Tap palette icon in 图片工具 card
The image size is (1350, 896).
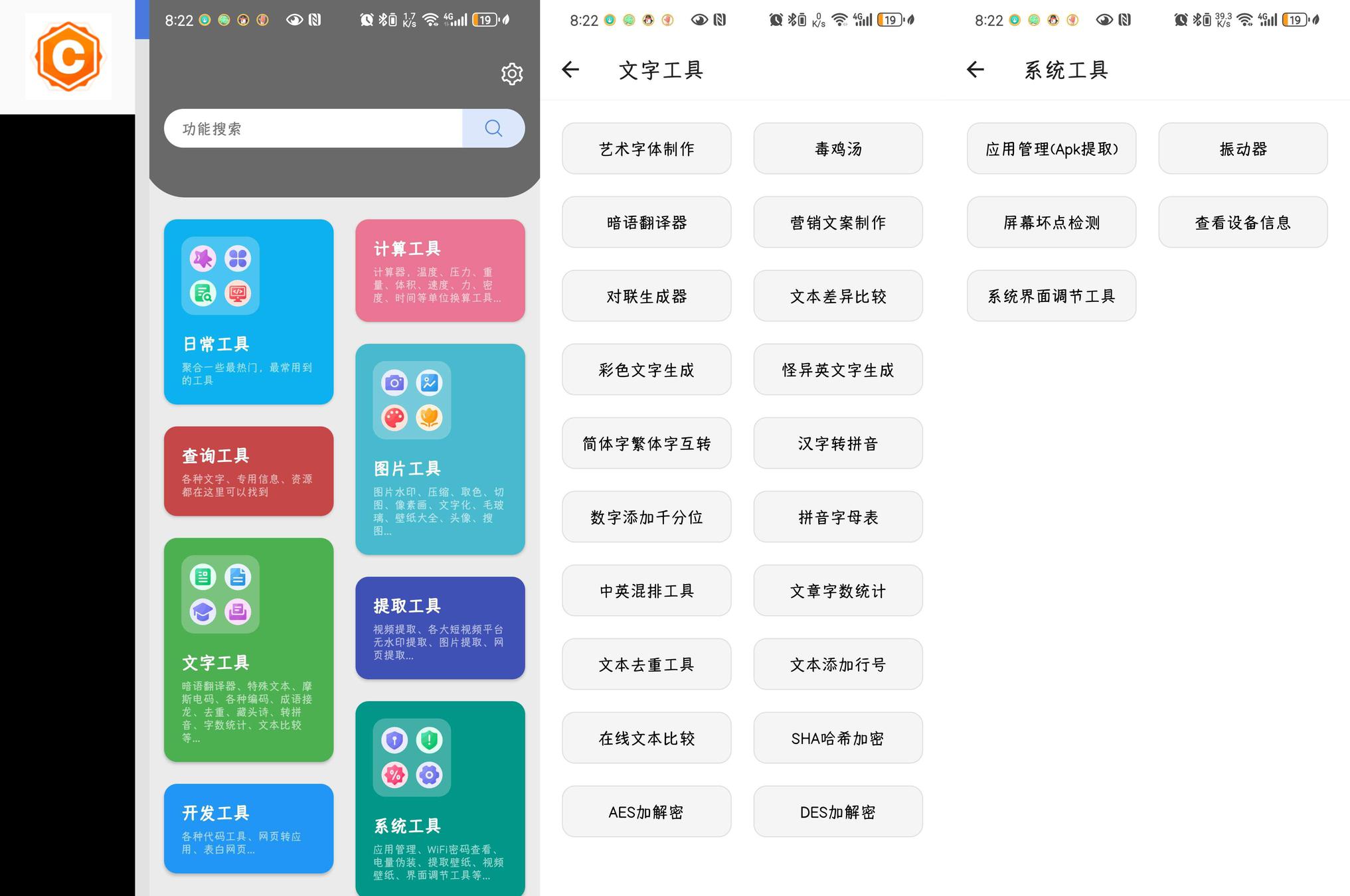(x=394, y=417)
